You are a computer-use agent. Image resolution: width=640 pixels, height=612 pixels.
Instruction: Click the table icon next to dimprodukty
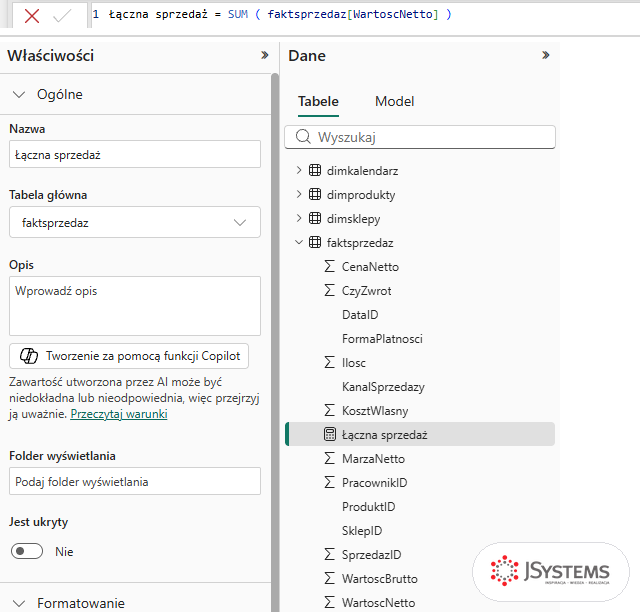click(x=315, y=194)
